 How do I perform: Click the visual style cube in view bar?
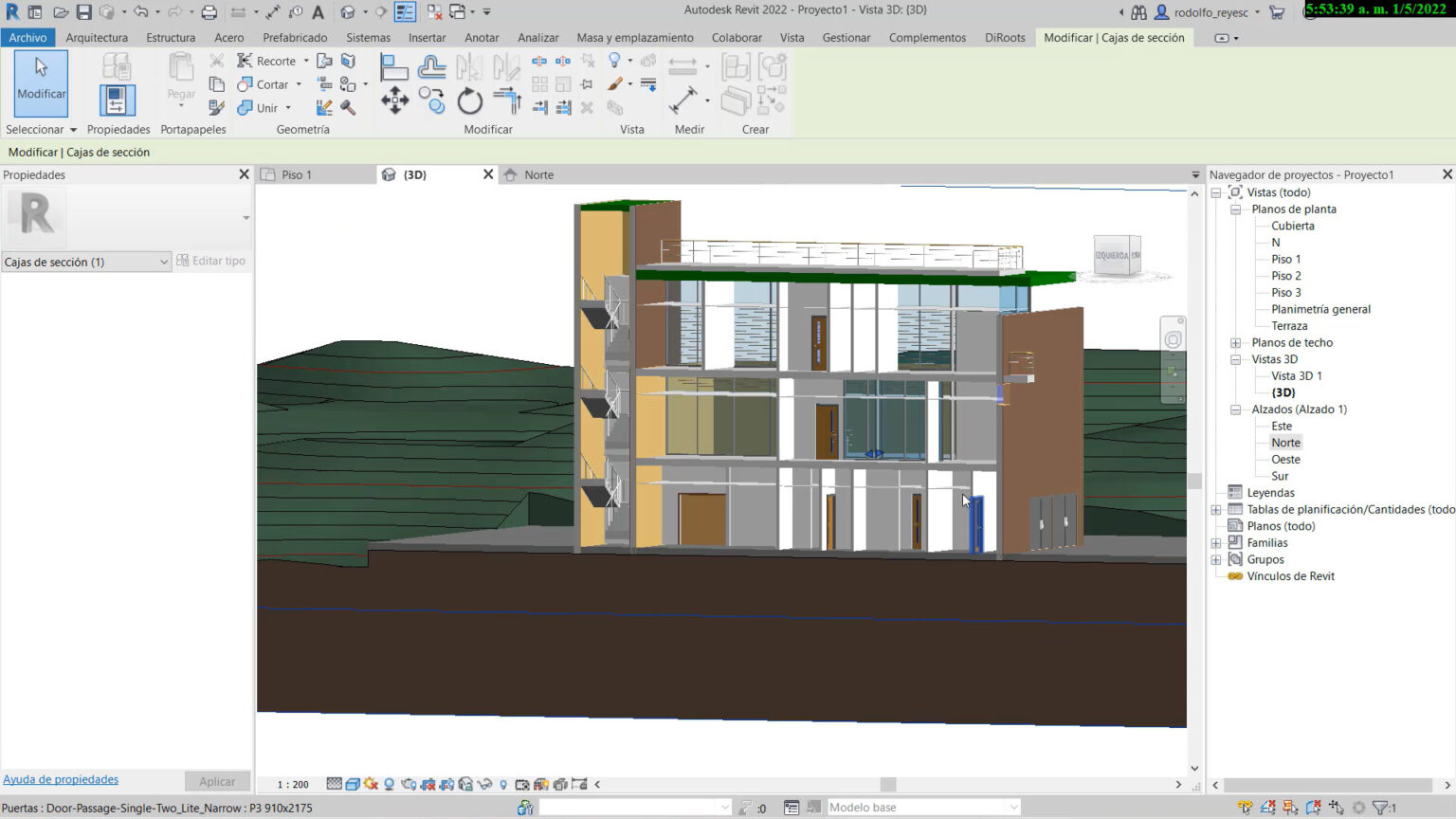tap(353, 784)
